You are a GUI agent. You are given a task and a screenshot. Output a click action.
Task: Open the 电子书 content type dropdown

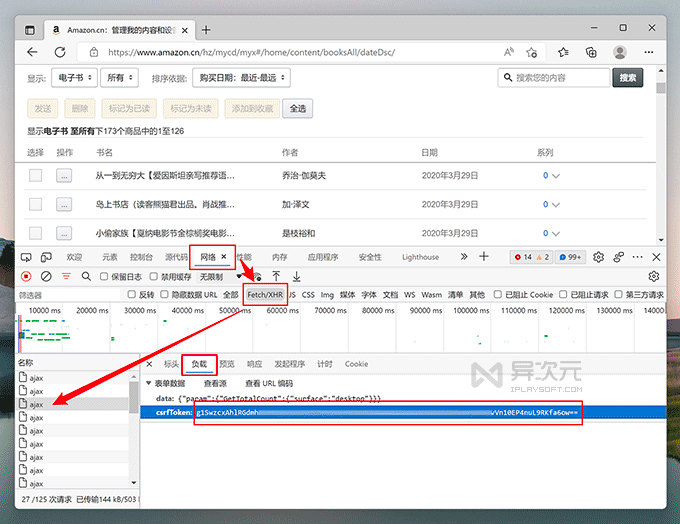coord(74,78)
